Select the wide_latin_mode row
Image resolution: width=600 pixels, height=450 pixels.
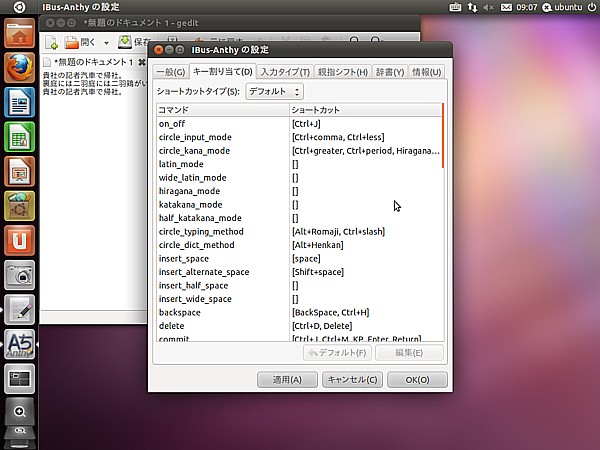tap(299, 178)
